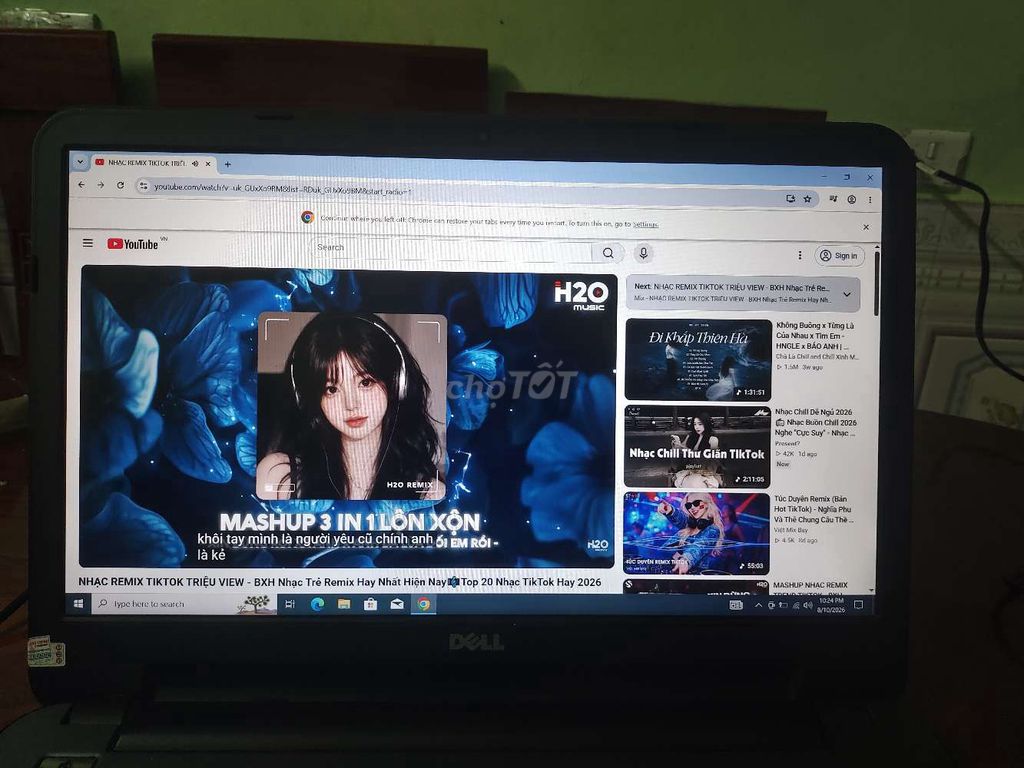Open 'Túc Duyên Remix (Bản Hot TikTok)' title

pos(813,509)
